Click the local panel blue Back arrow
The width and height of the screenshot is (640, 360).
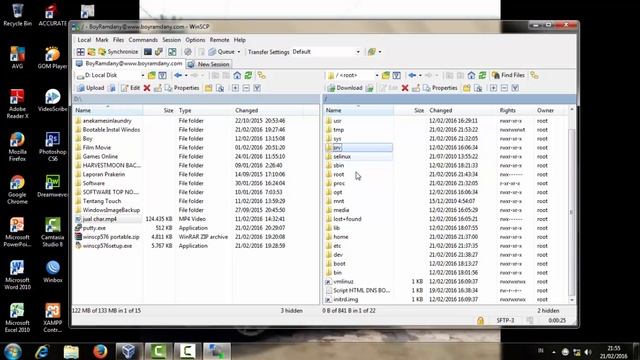click(178, 75)
